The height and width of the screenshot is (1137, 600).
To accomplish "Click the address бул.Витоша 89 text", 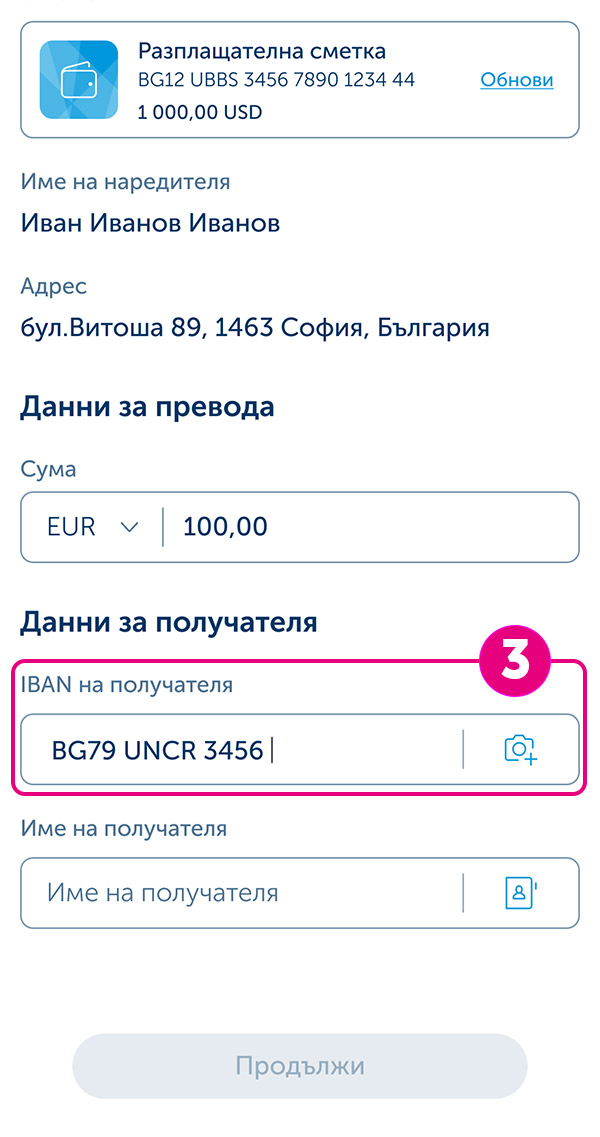I will point(255,327).
